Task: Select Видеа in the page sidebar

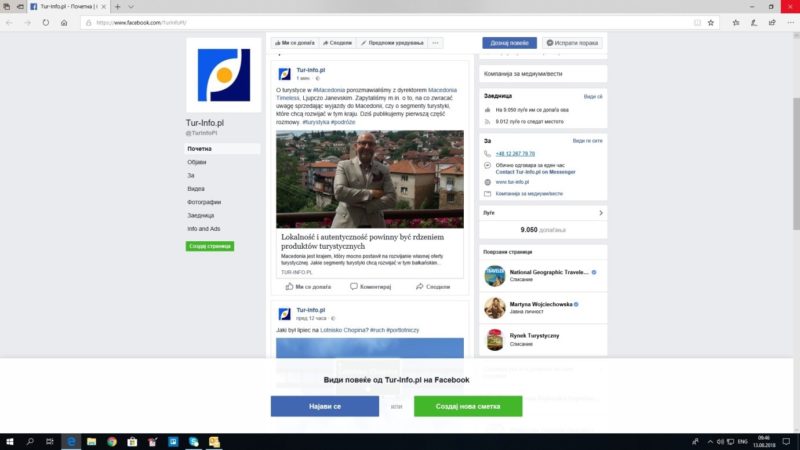Action: pyautogui.click(x=196, y=189)
